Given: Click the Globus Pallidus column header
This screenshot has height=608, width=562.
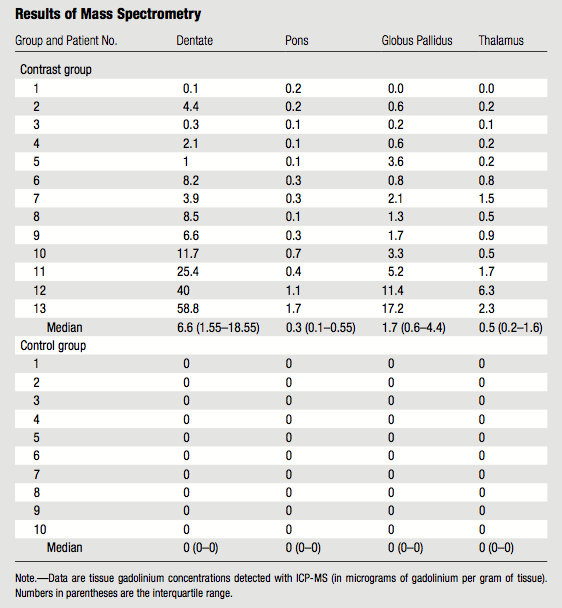Looking at the screenshot, I should click(417, 40).
